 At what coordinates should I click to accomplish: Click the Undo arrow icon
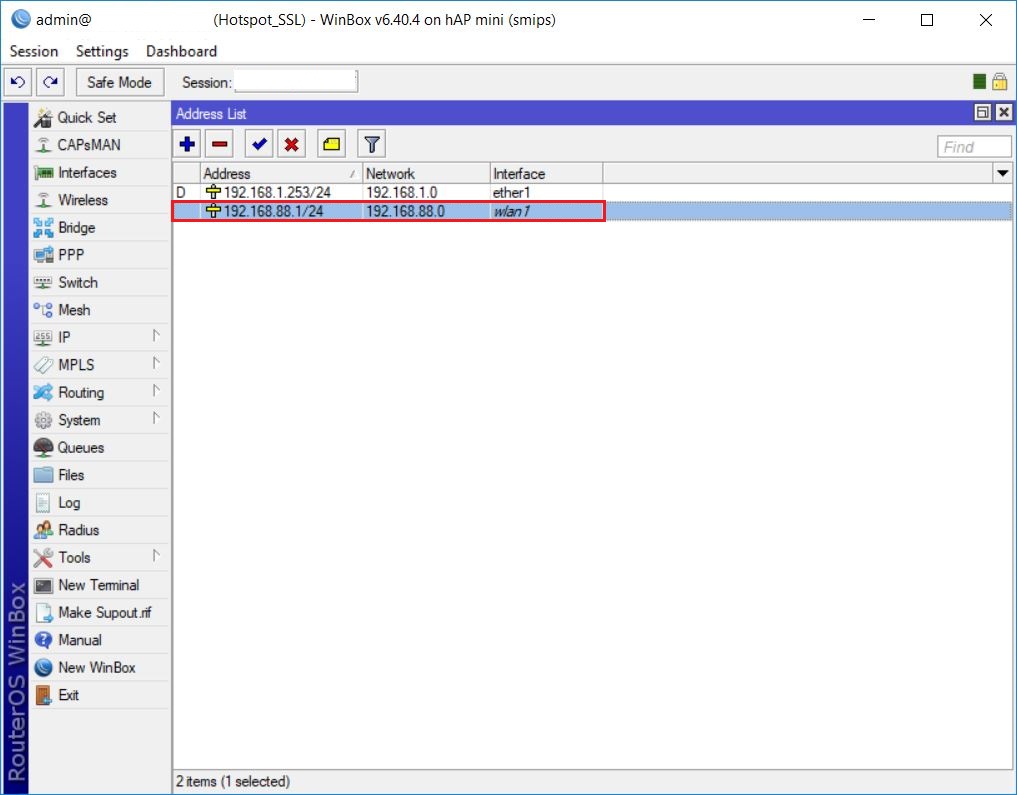pyautogui.click(x=18, y=82)
